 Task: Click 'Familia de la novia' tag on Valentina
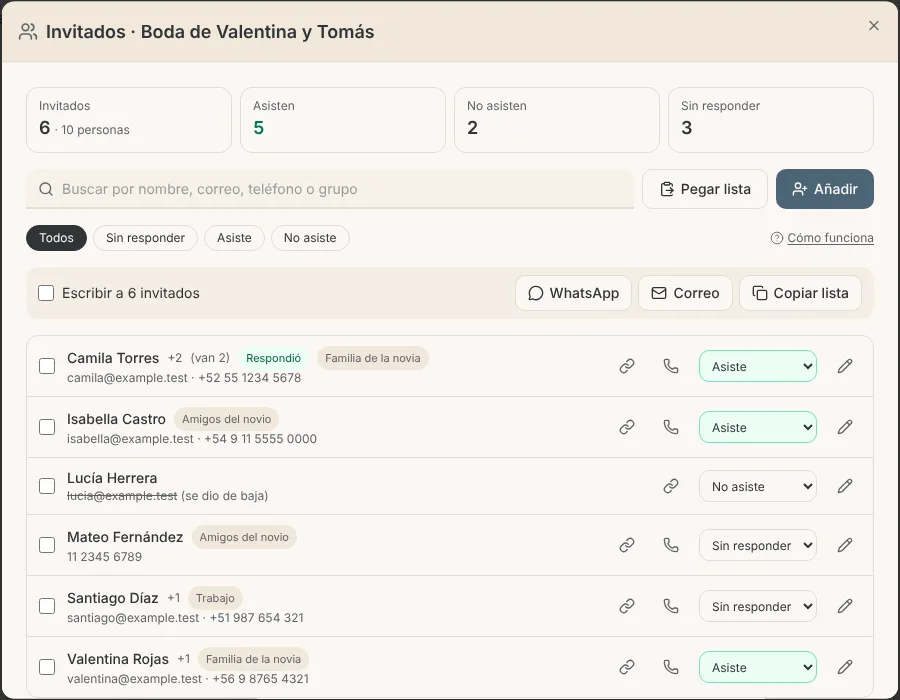coord(253,659)
